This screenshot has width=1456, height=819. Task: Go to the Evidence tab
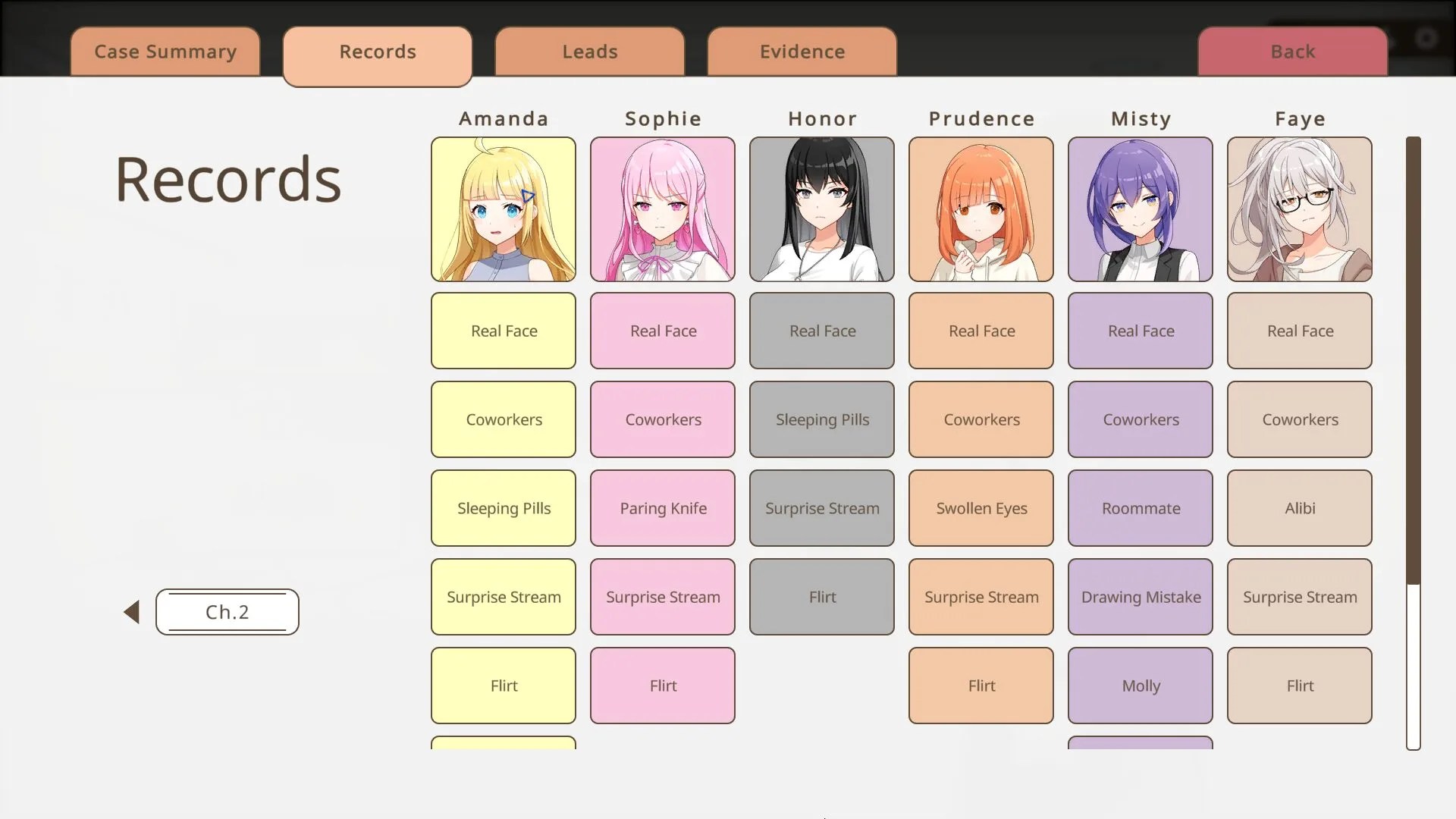tap(802, 52)
